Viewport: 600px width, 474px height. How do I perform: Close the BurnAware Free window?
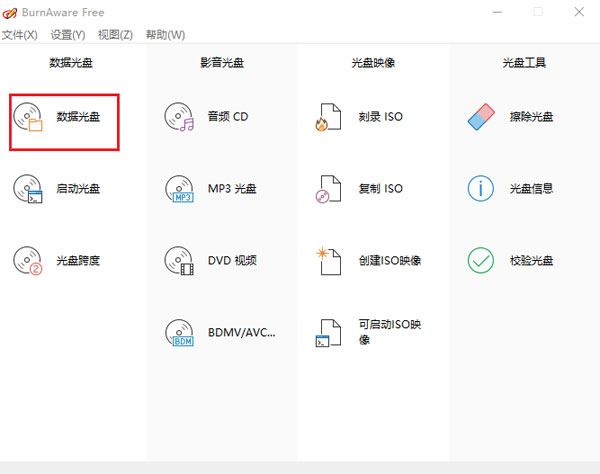[x=579, y=12]
